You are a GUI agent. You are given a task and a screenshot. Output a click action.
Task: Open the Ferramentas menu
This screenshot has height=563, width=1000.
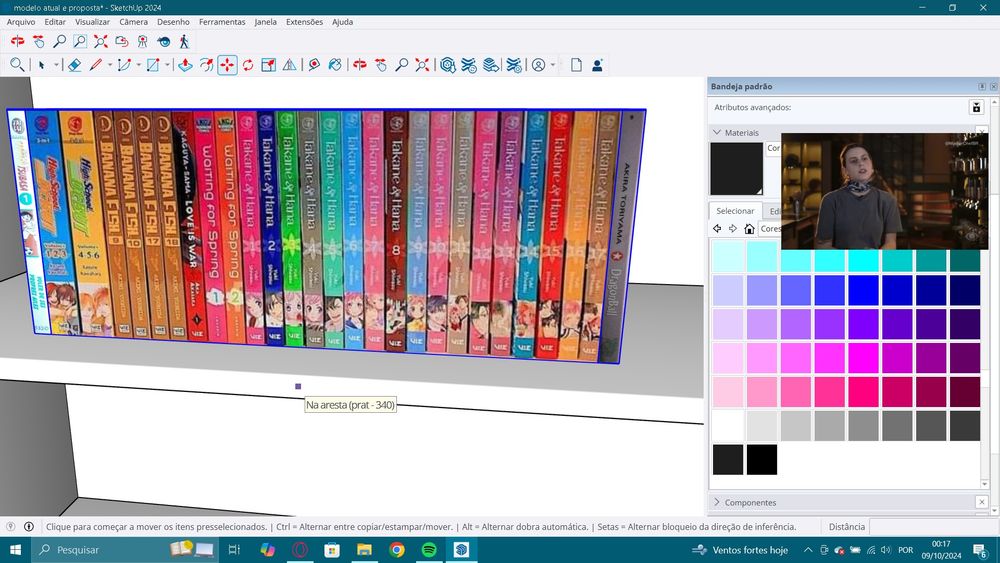pos(222,22)
